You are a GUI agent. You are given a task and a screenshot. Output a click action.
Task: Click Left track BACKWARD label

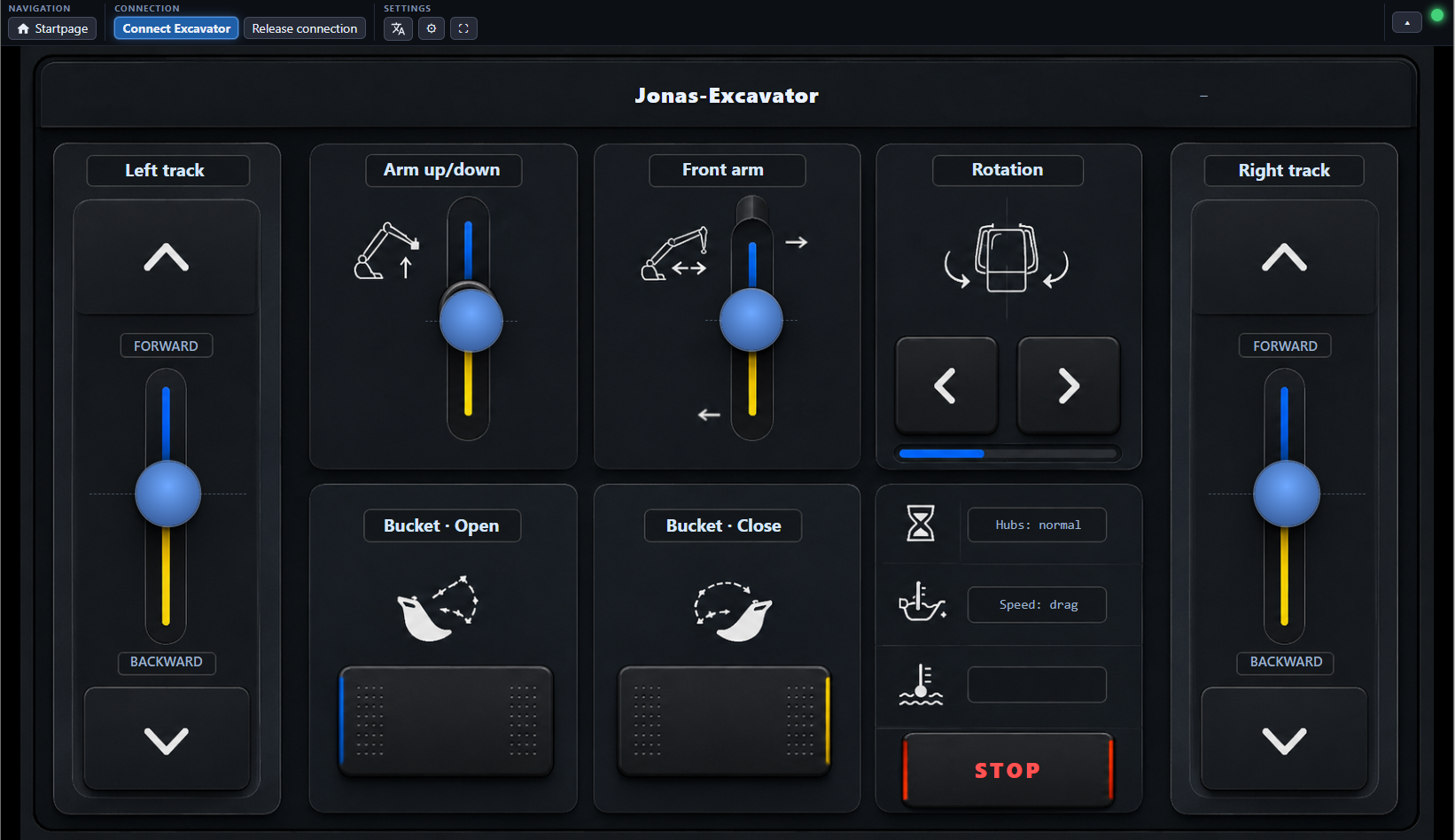(x=167, y=662)
